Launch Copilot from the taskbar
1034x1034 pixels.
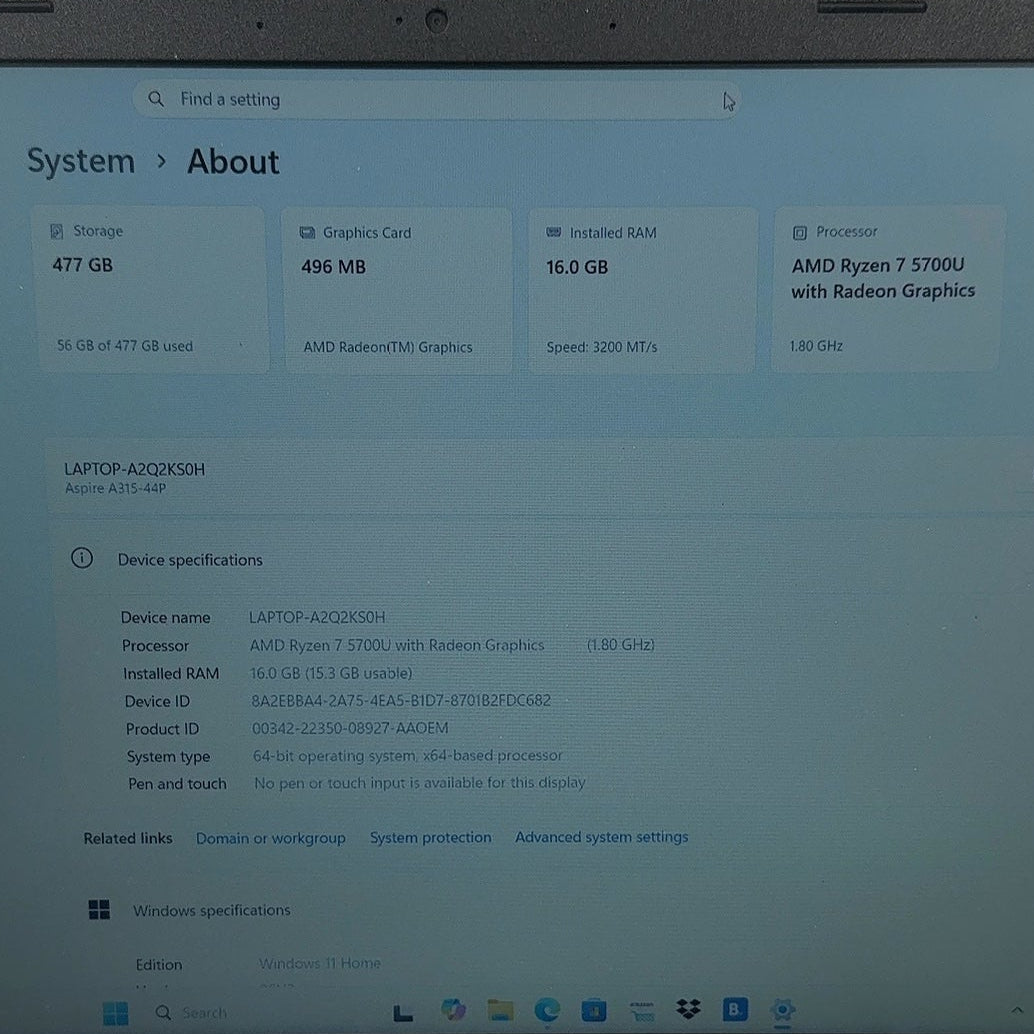[453, 1010]
